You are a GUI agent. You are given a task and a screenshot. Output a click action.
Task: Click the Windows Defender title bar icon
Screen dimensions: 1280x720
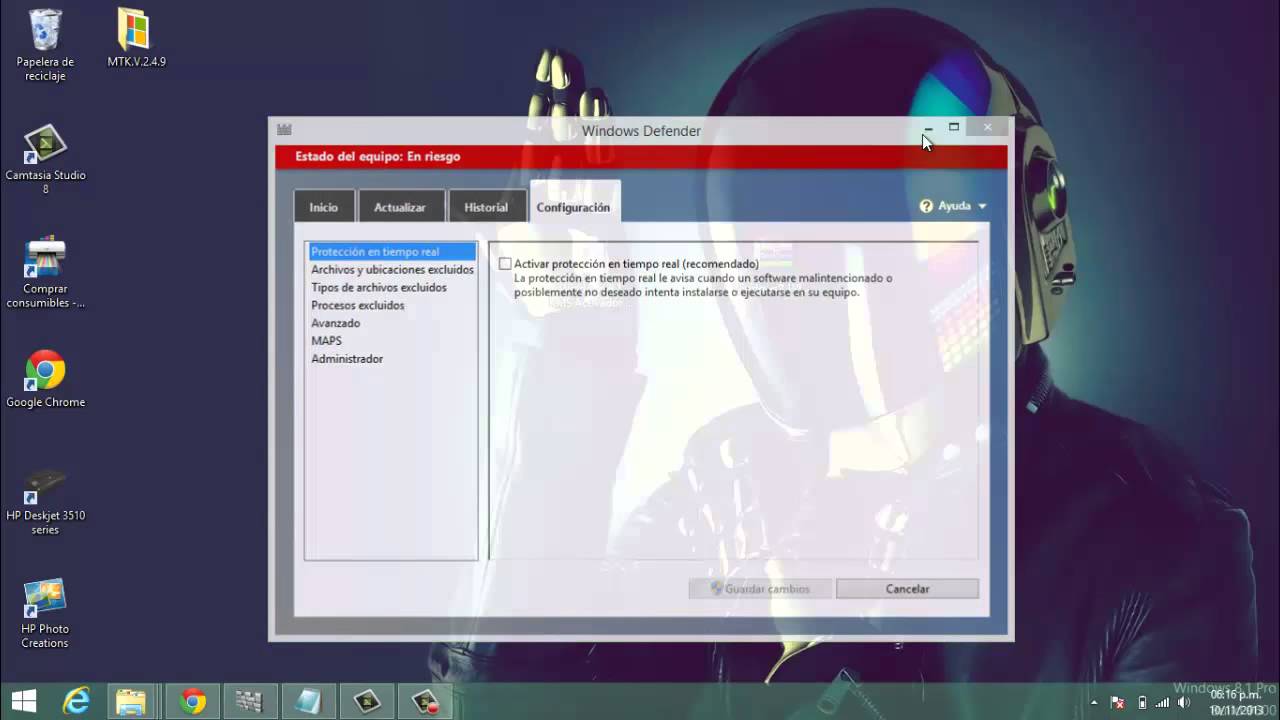(284, 129)
